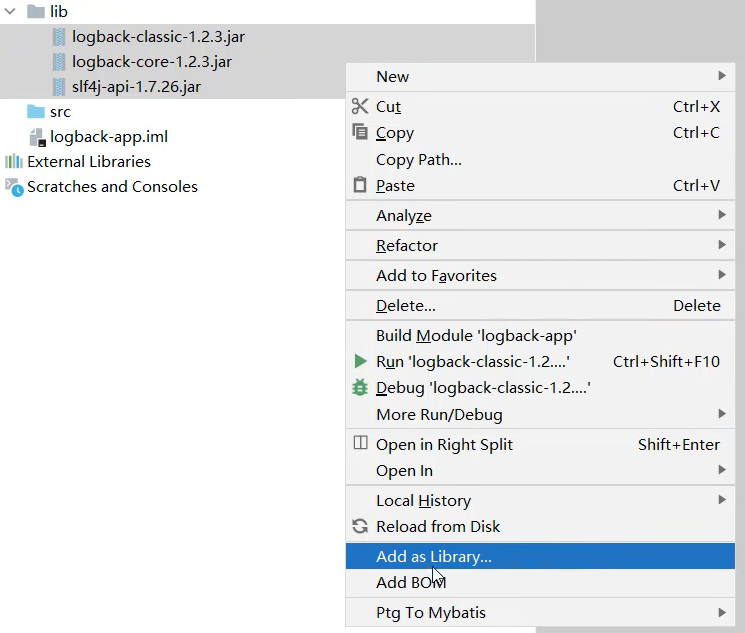Expand the Ptg To Mybatis submenu
745x633 pixels.
point(721,612)
